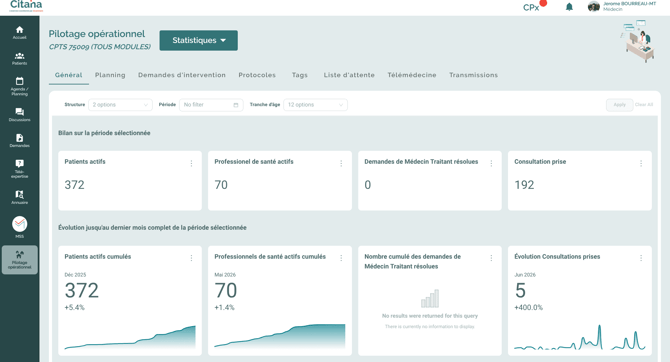Screen dimensions: 670x362
Task: Click the Consultation prise value 192
Action: click(x=524, y=185)
